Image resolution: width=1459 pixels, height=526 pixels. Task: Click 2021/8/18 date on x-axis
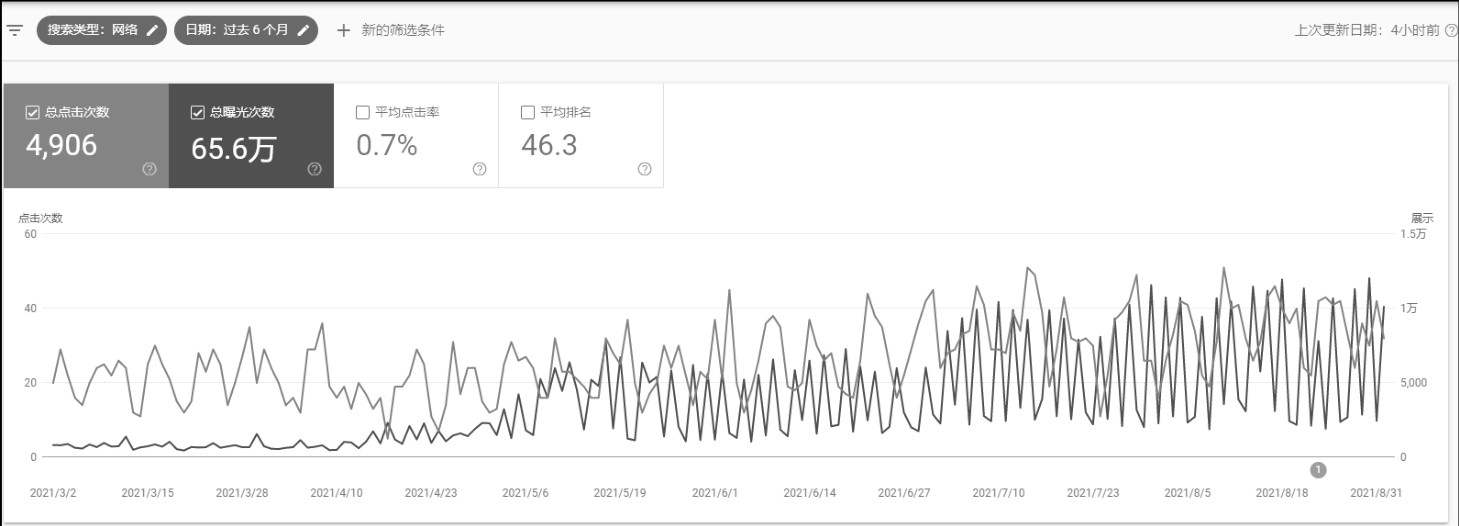tap(1282, 493)
